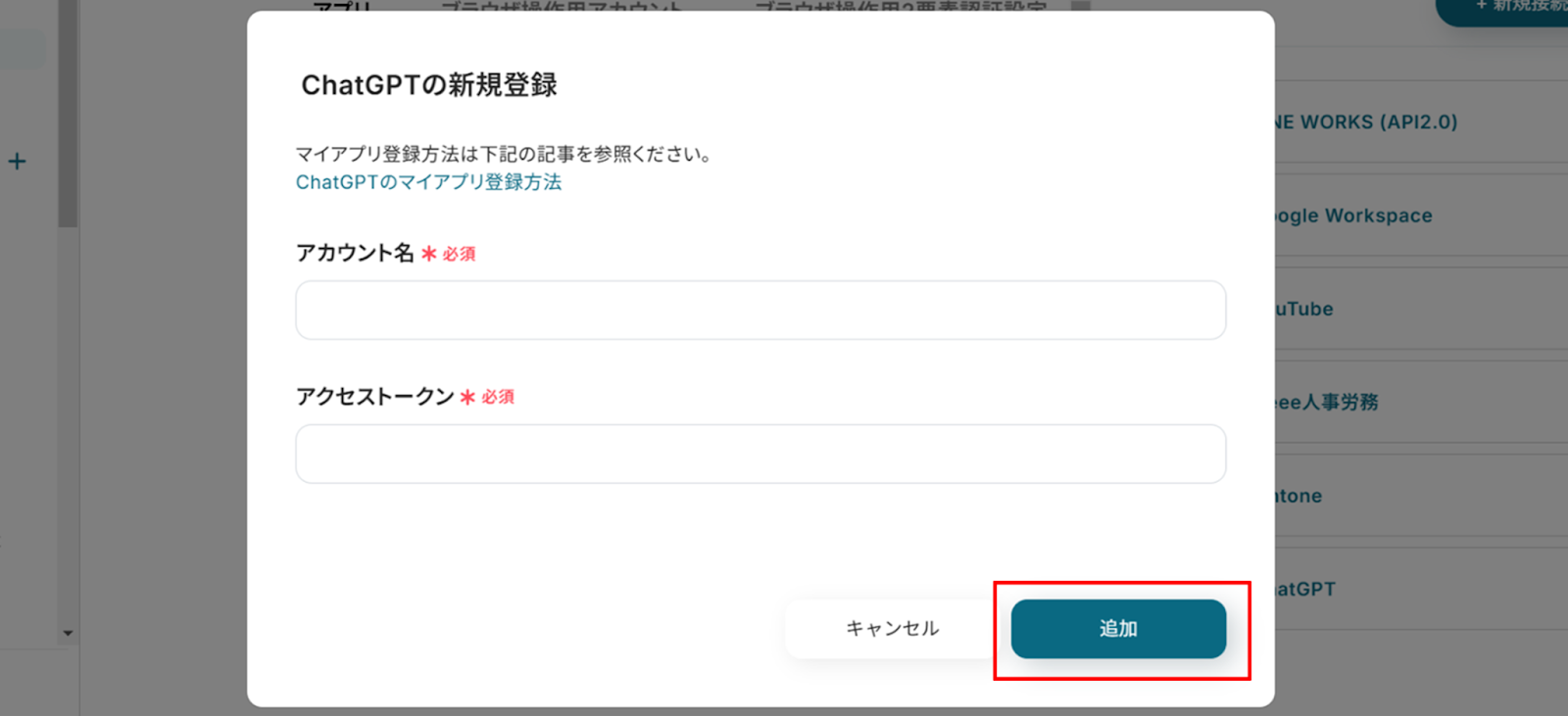Focus the アカウント名 input field

pos(760,310)
